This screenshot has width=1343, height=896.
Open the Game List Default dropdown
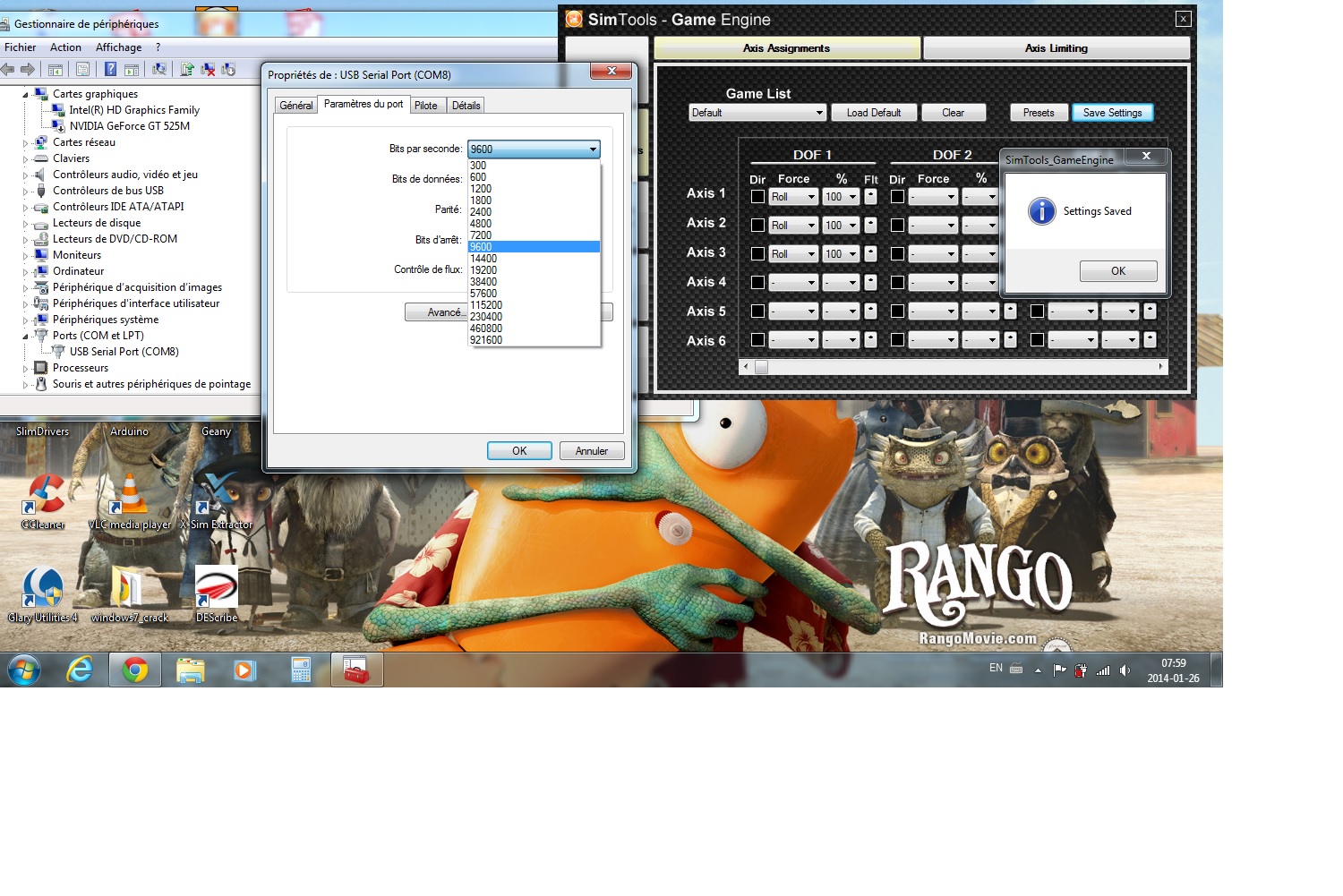click(757, 112)
